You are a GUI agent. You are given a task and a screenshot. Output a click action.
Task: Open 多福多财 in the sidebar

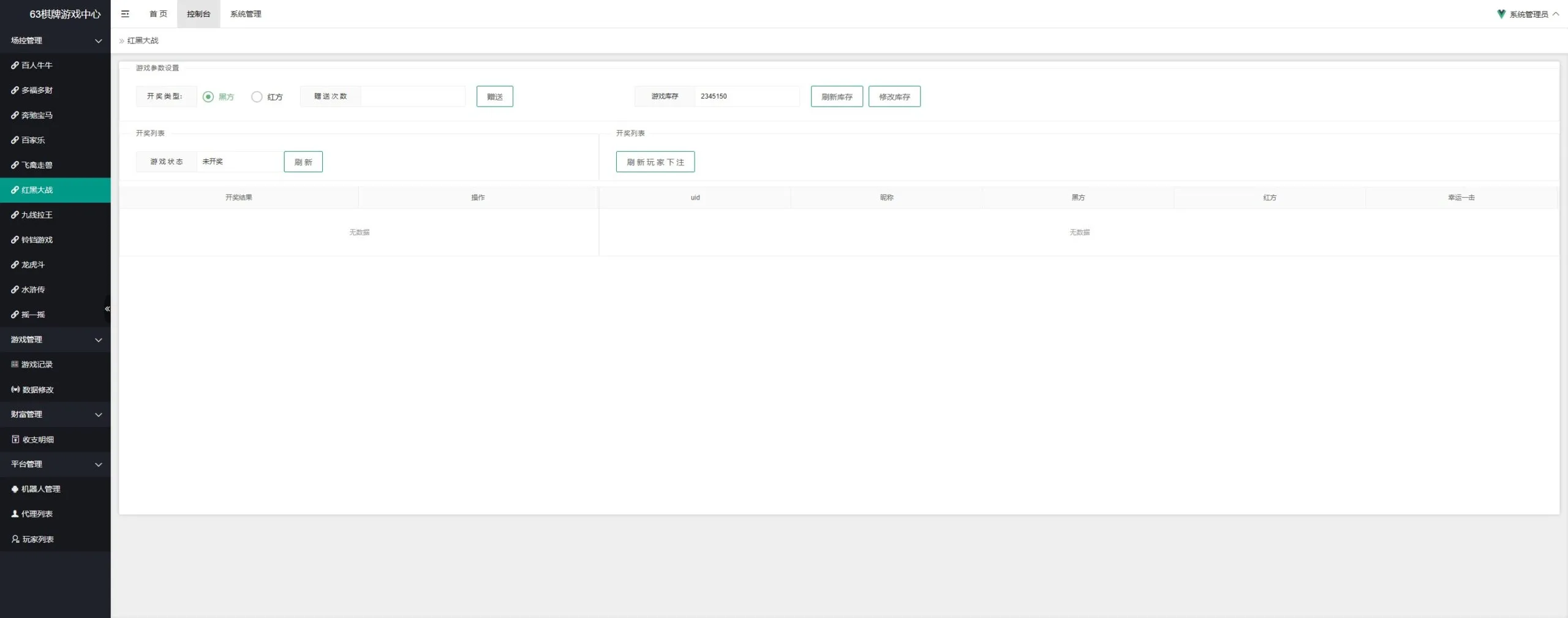click(55, 90)
